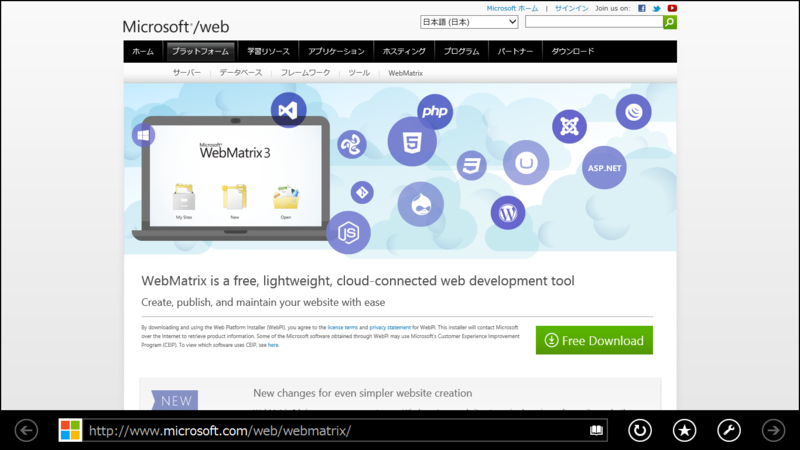800x450 pixels.
Task: Focus the site search text box
Action: tap(594, 22)
